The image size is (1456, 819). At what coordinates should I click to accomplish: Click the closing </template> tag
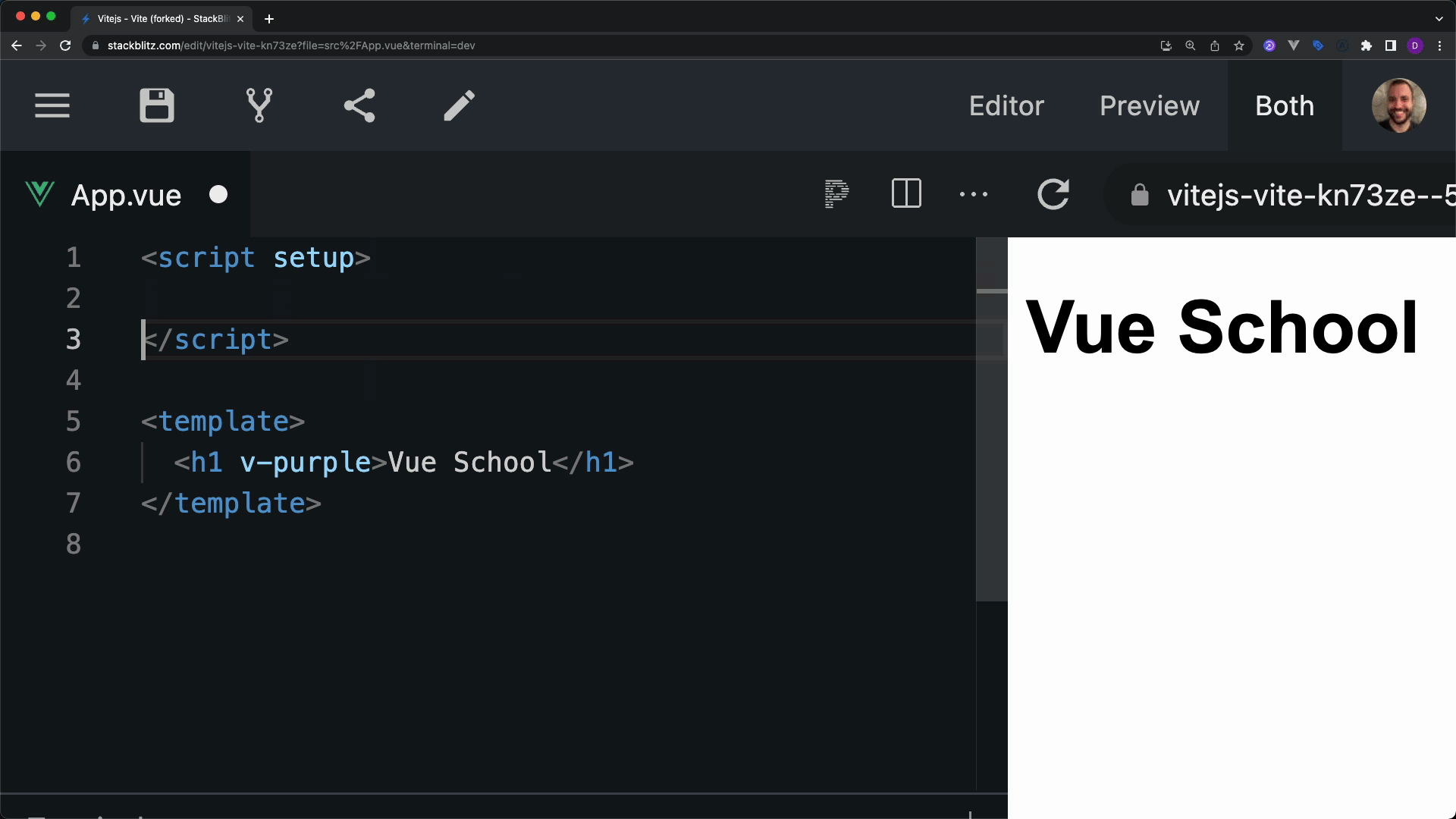click(231, 504)
